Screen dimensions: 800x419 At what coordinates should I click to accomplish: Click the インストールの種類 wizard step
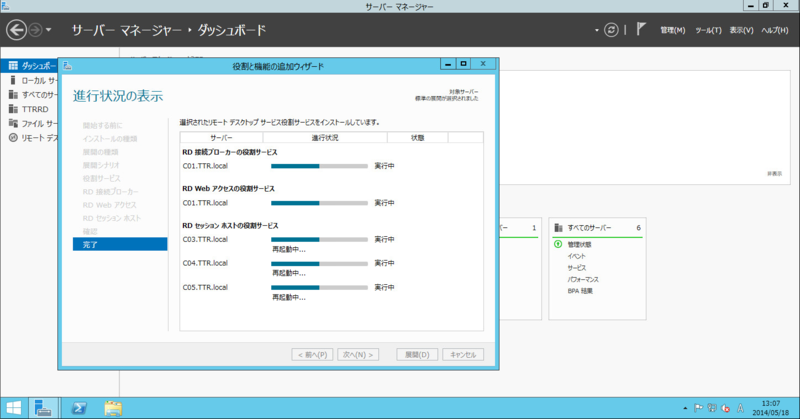(x=110, y=139)
